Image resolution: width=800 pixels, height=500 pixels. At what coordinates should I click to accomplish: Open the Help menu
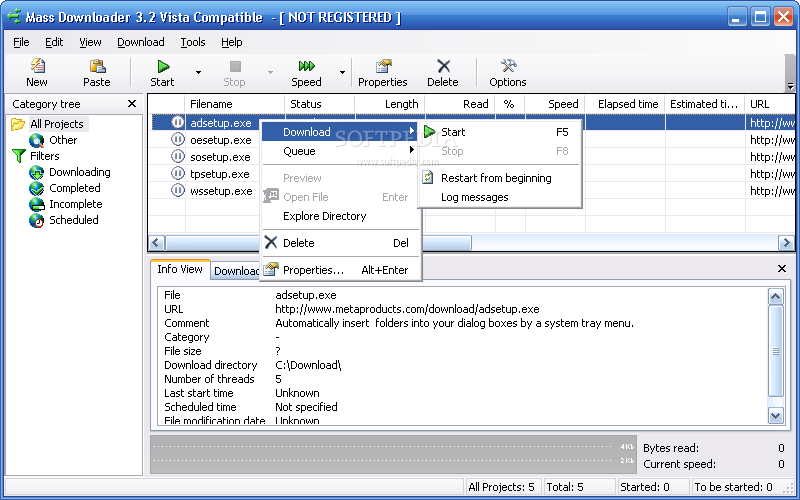232,42
